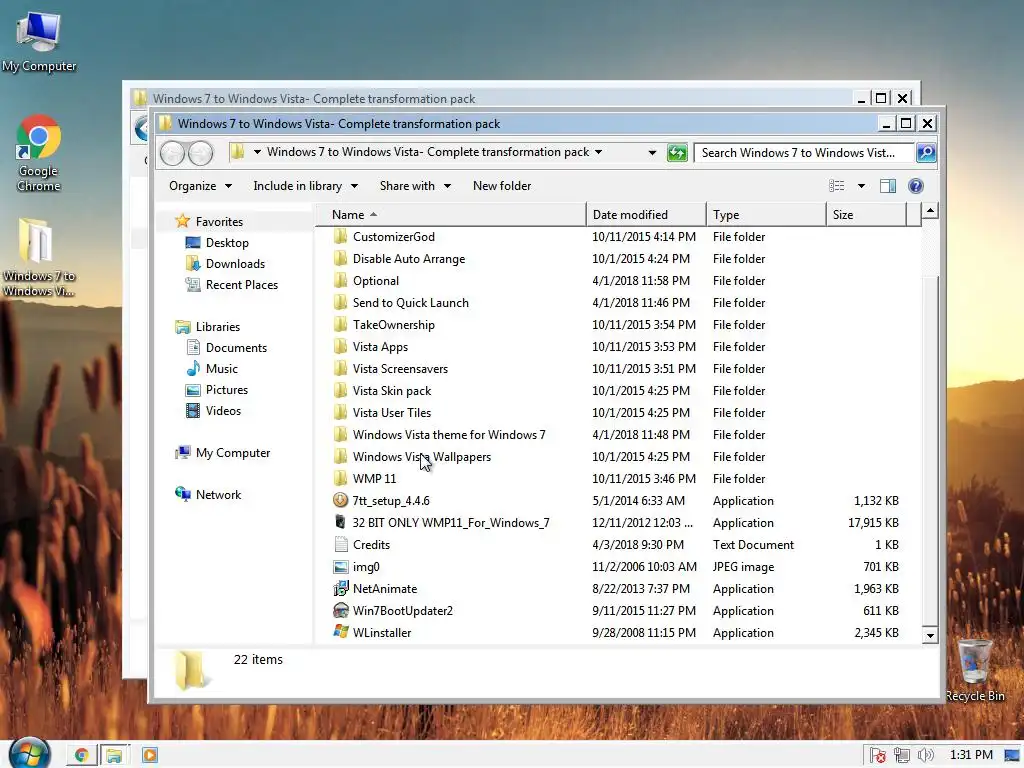Click the network tray icon
The height and width of the screenshot is (768, 1024).
902,756
